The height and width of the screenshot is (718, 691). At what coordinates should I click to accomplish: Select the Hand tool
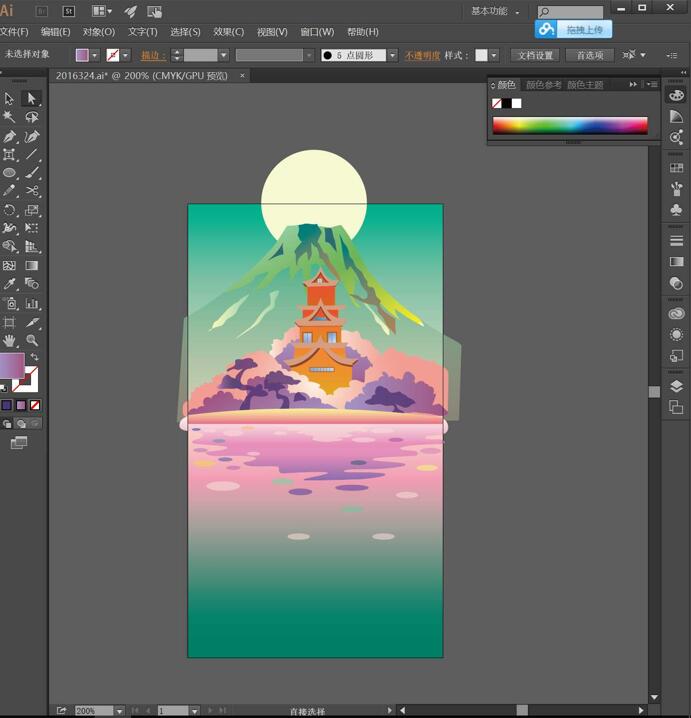[x=9, y=341]
